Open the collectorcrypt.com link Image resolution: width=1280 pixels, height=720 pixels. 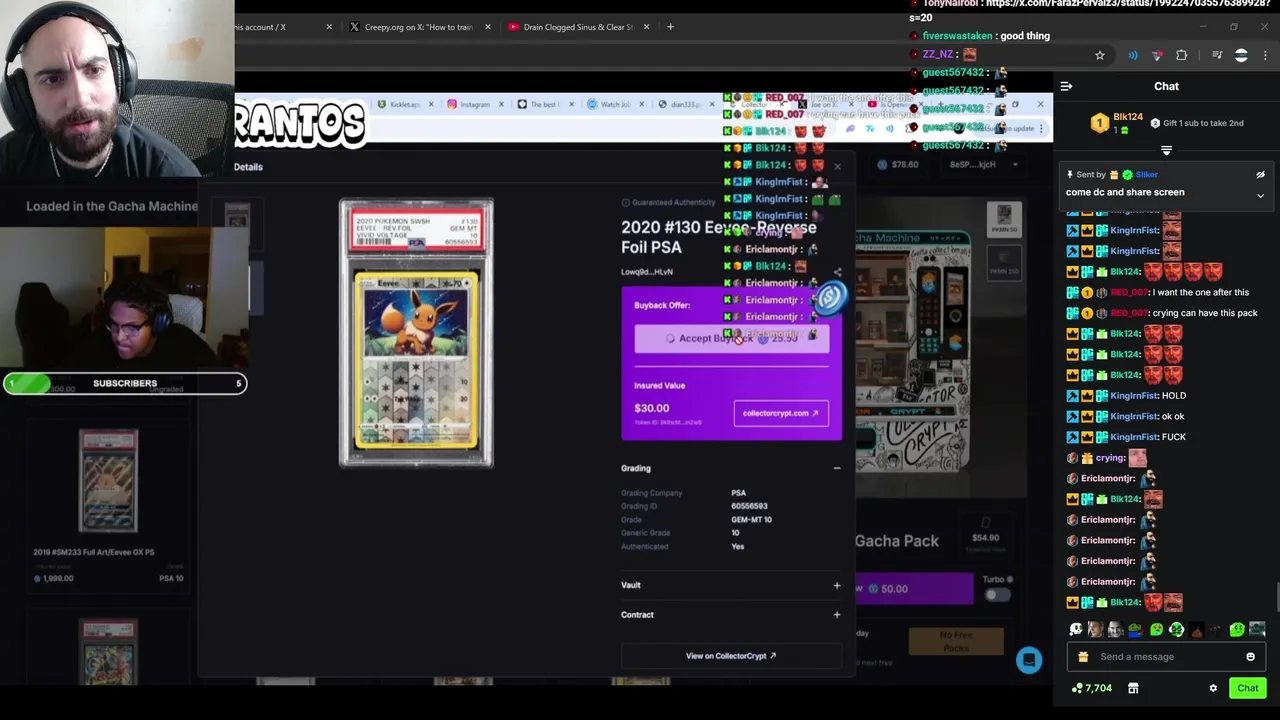(780, 413)
